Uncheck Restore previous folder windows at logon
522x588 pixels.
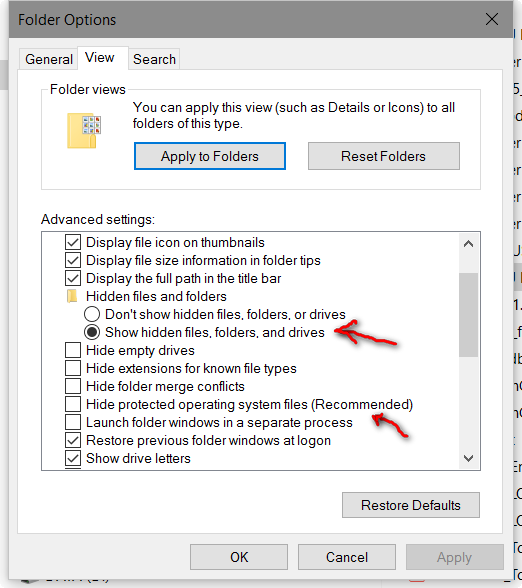(73, 440)
